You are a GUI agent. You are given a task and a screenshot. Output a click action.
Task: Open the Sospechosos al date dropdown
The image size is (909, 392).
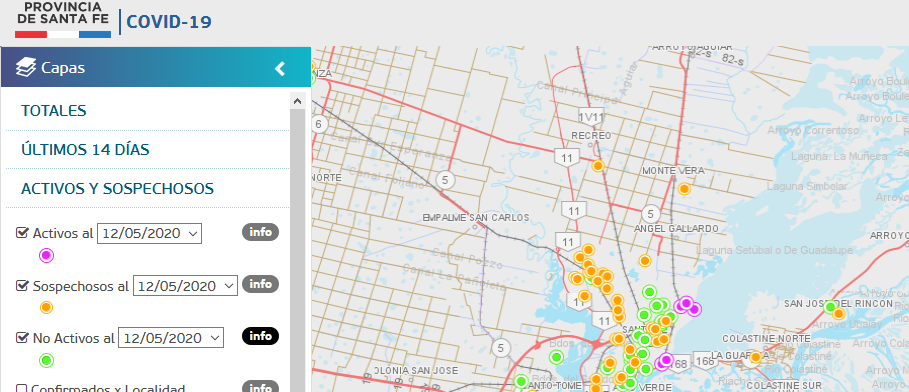186,285
